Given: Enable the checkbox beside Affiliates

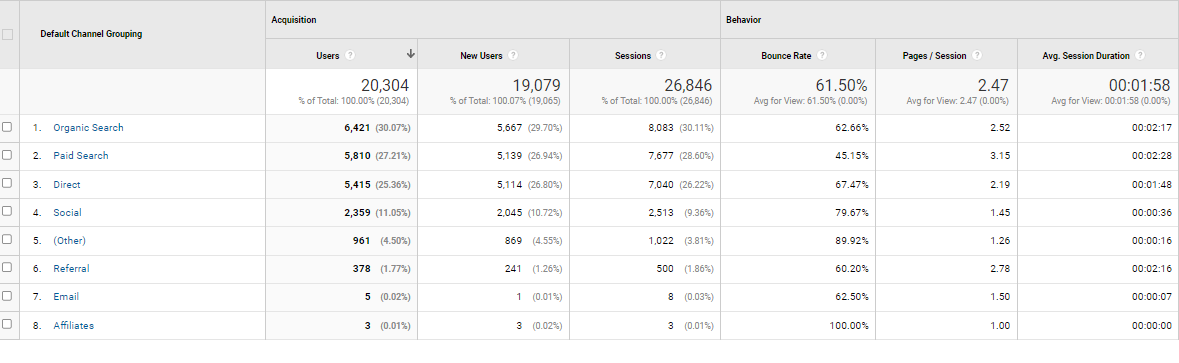Looking at the screenshot, I should click(8, 325).
